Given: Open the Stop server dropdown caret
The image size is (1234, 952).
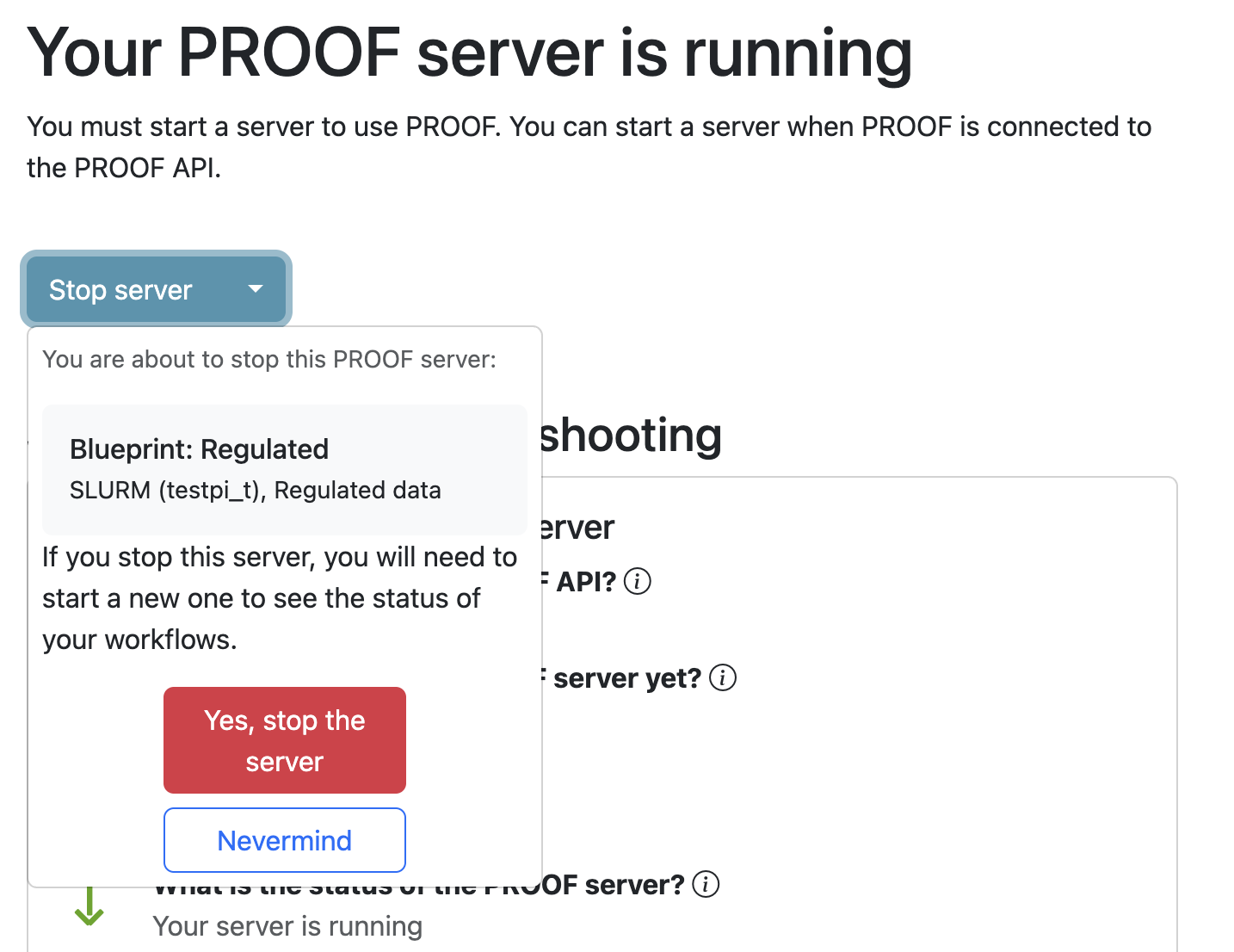Looking at the screenshot, I should click(254, 289).
